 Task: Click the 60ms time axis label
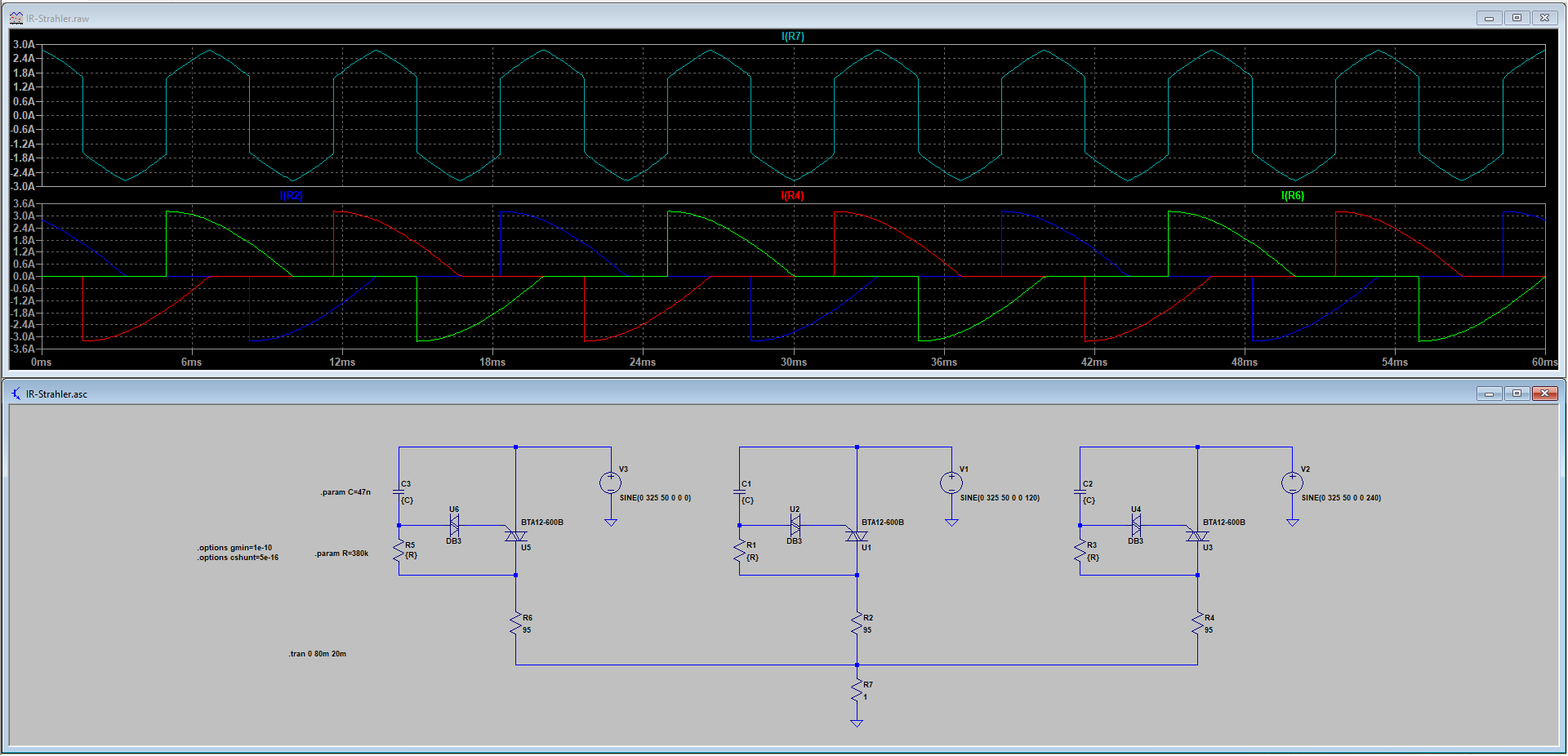pyautogui.click(x=1544, y=362)
